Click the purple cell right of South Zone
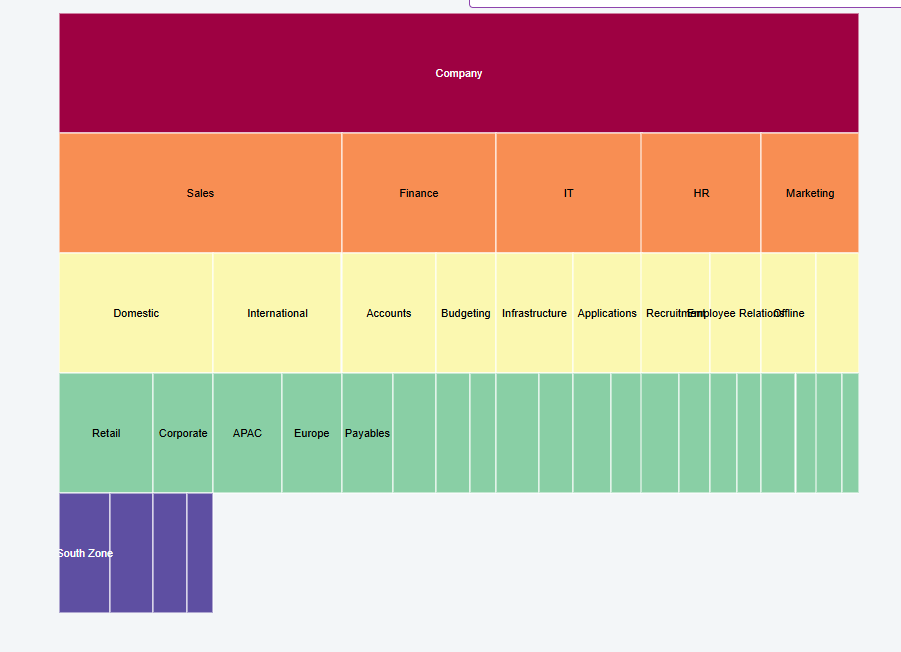 point(132,553)
